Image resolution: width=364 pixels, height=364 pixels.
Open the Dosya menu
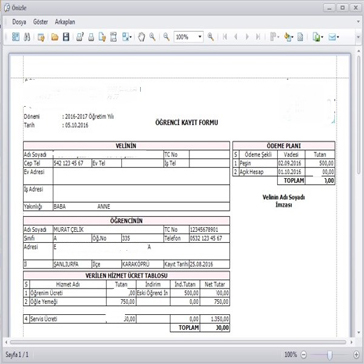(x=19, y=22)
